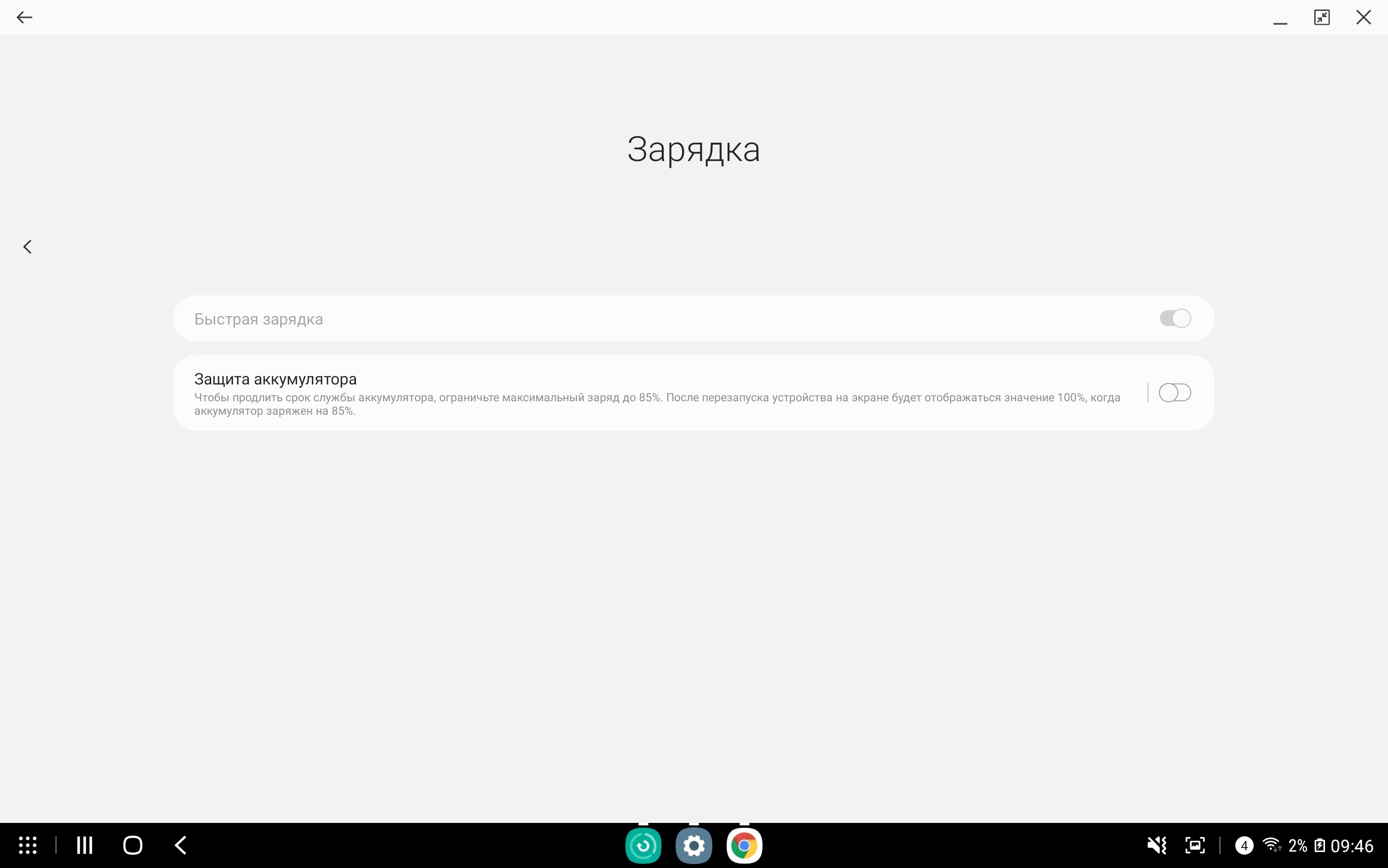Tap the home button in taskbar

point(133,845)
